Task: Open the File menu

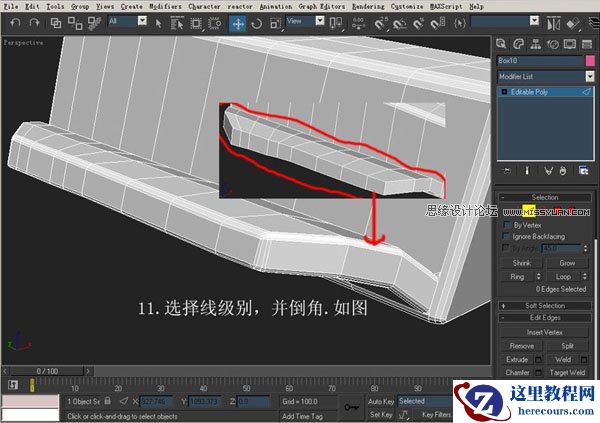Action: coord(11,7)
